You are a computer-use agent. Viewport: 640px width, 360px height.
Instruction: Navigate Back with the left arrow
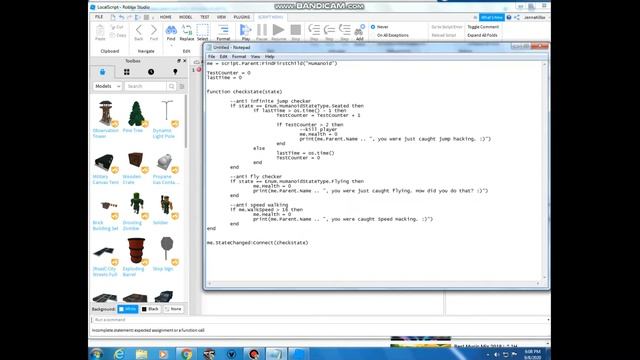point(139,30)
